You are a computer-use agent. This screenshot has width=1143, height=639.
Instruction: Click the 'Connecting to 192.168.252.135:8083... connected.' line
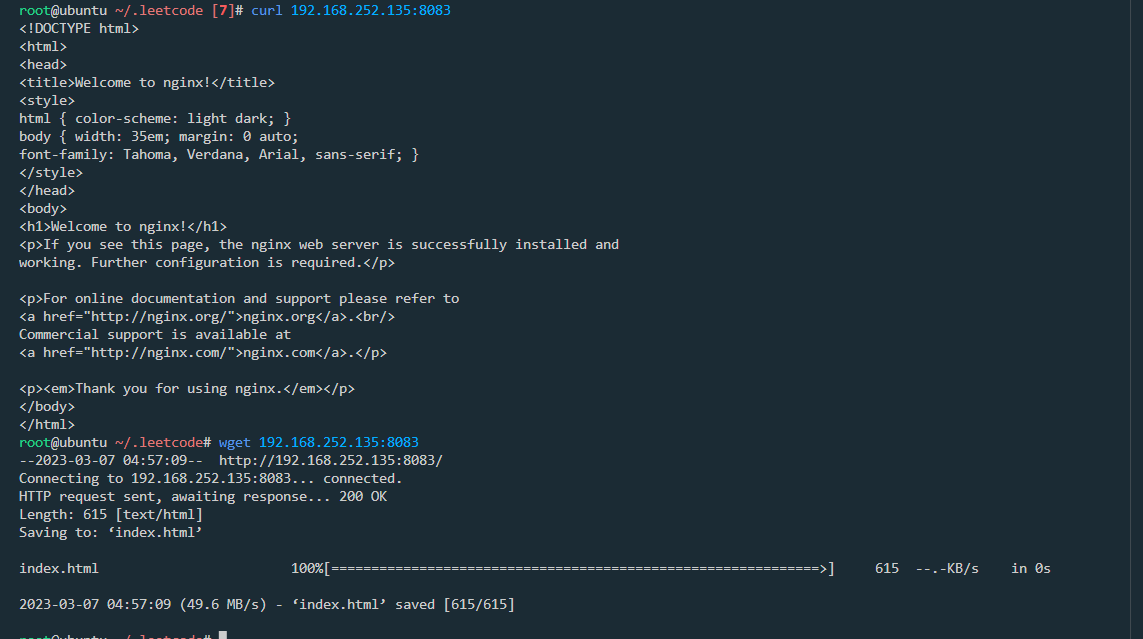click(211, 479)
